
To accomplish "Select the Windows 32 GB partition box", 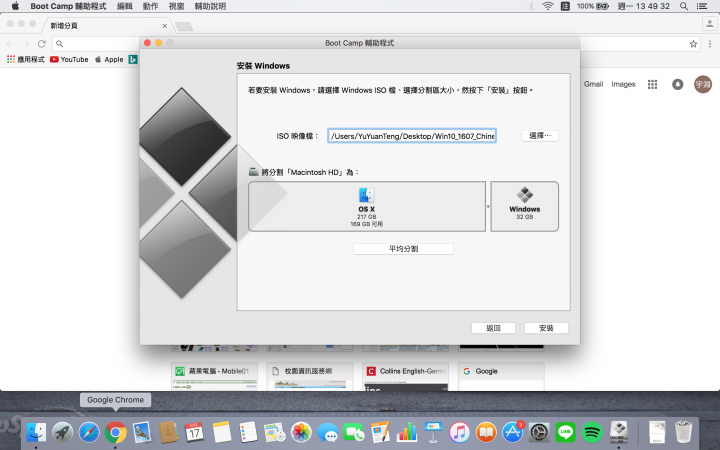I will (524, 206).
